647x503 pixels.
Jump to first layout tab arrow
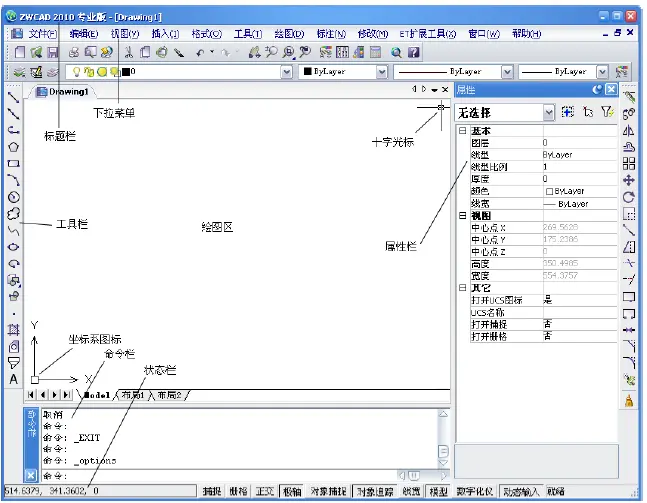click(31, 395)
